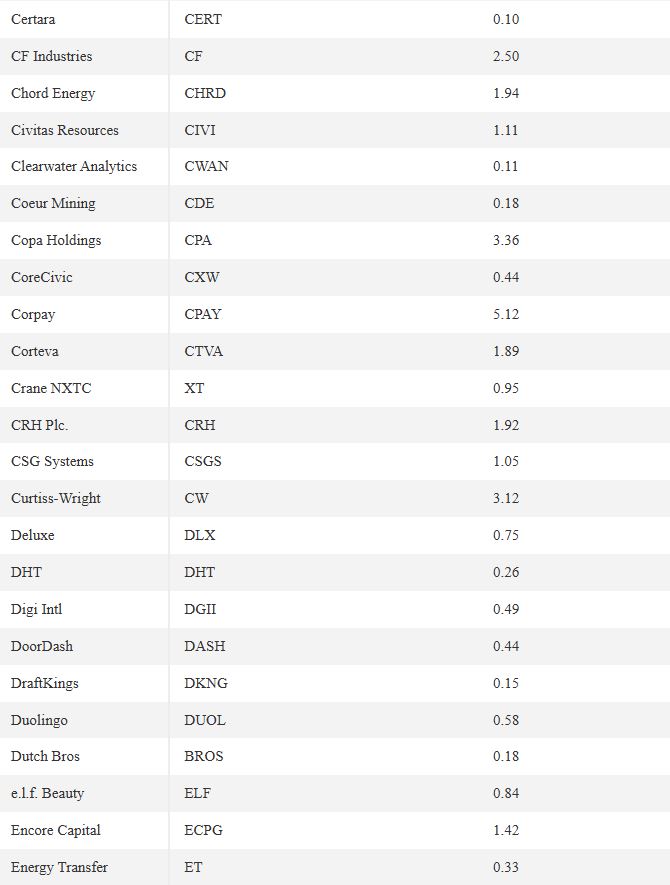Click the DraftKings company name
The image size is (670, 885).
tap(45, 684)
